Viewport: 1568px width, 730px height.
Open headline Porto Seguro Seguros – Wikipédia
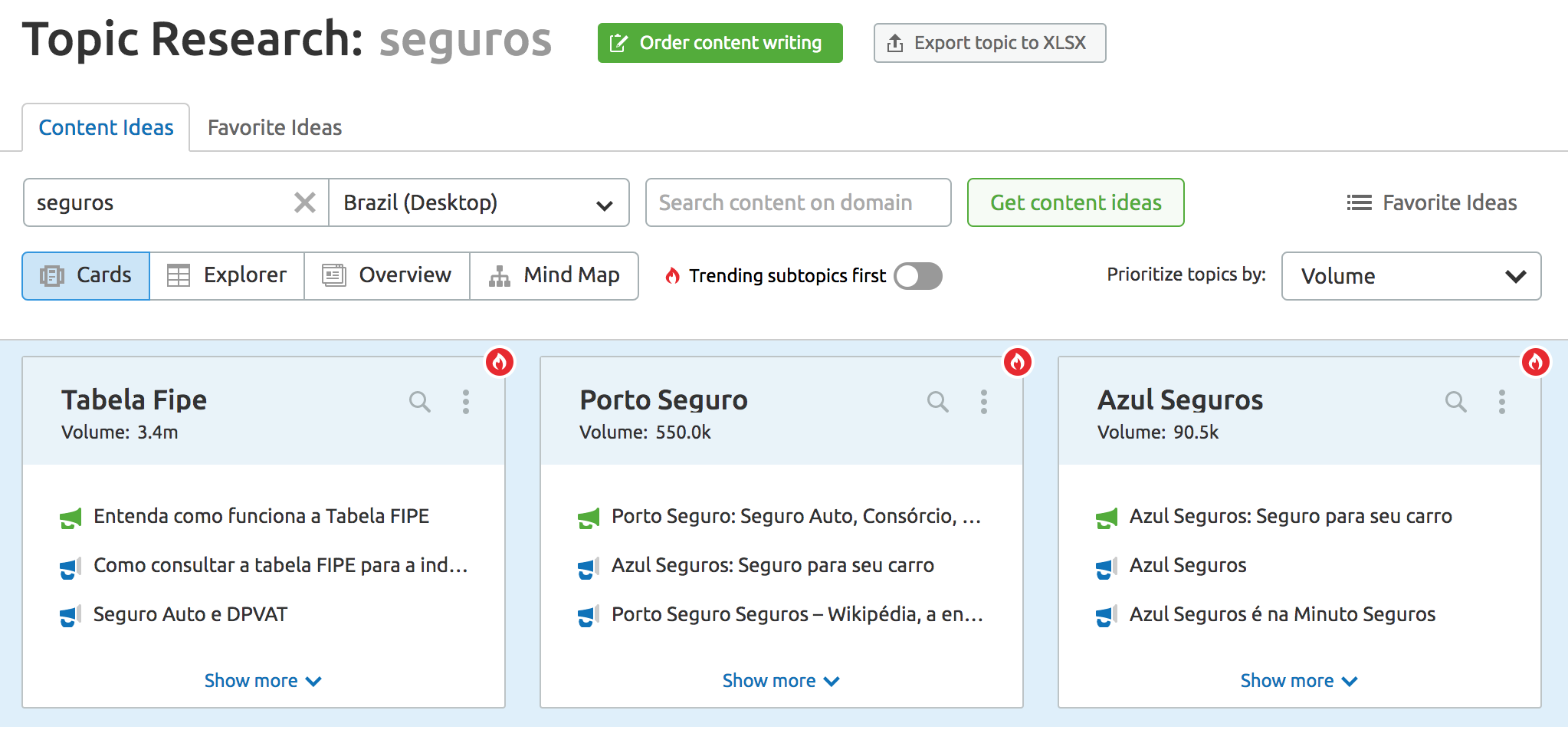point(797,614)
